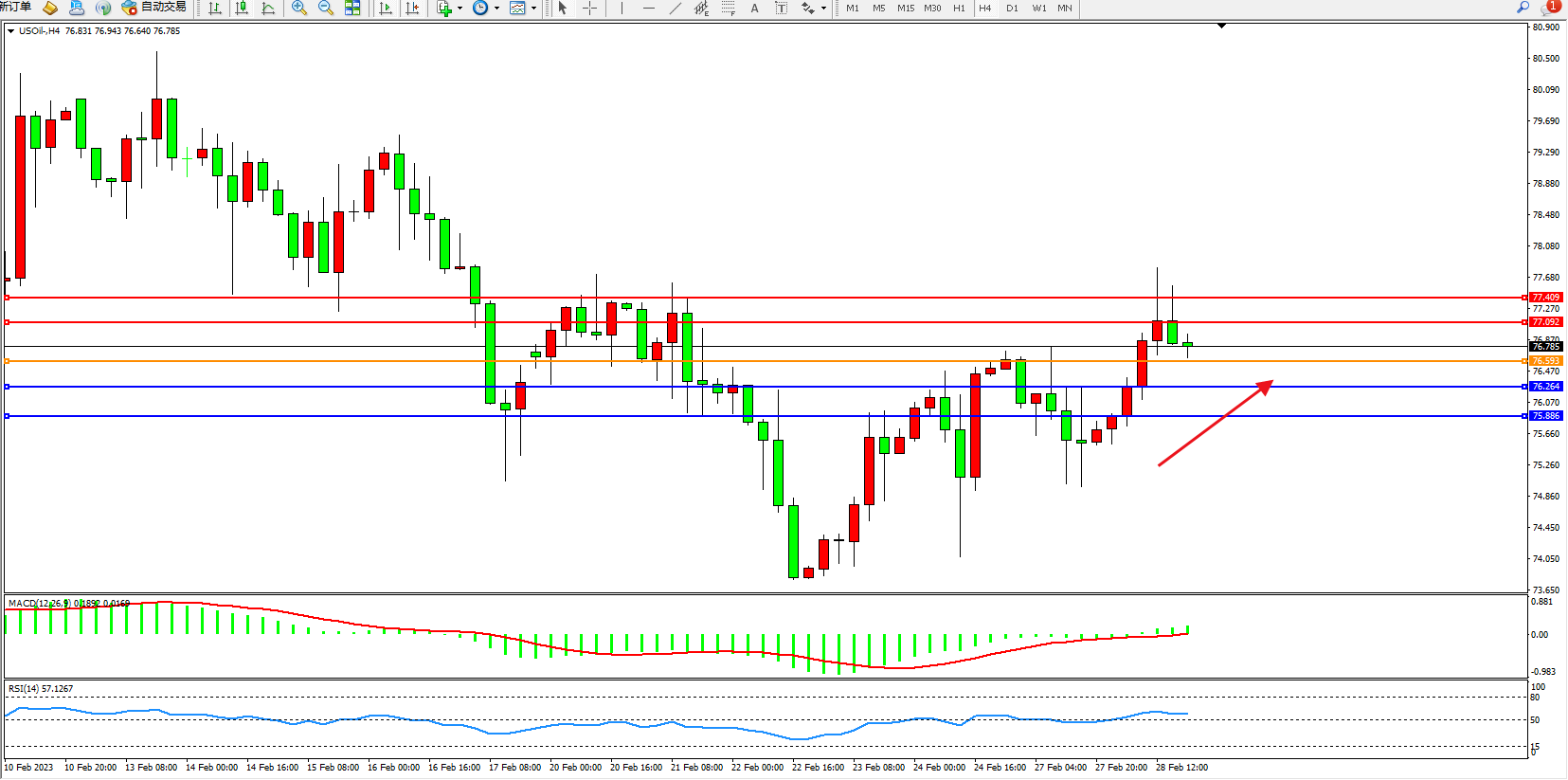Expand the indicators list dropdown arrow
The height and width of the screenshot is (780, 1568).
460,8
